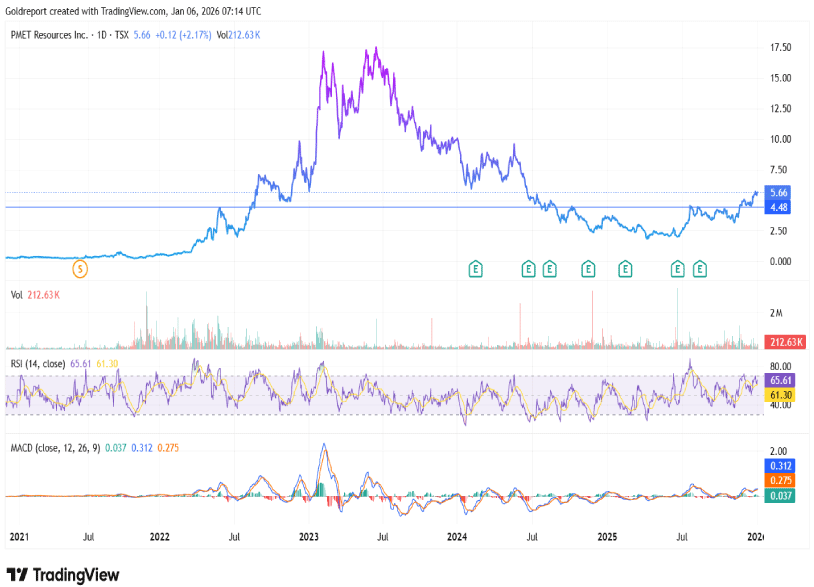This screenshot has height=587, width=814.
Task: Click the orange 0.275 MACD signal label
Action: pyautogui.click(x=780, y=480)
